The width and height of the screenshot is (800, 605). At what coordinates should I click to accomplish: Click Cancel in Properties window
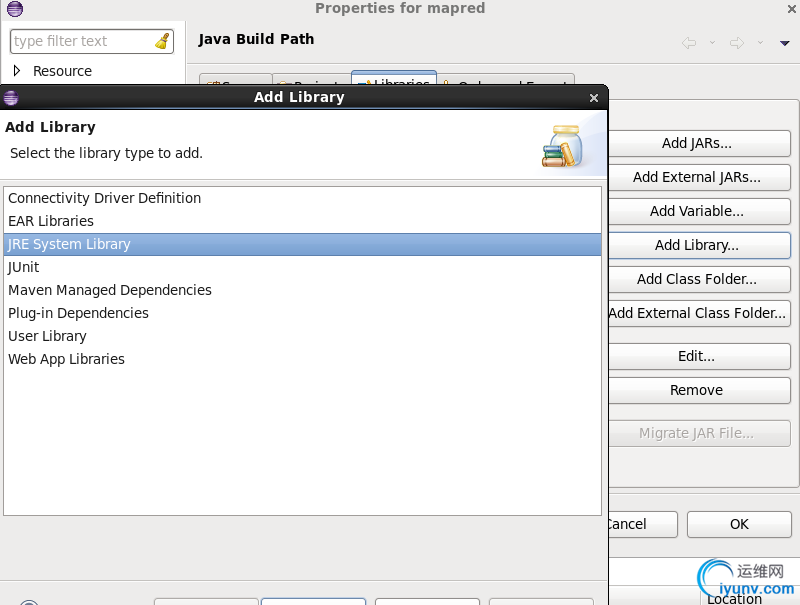pyautogui.click(x=642, y=524)
